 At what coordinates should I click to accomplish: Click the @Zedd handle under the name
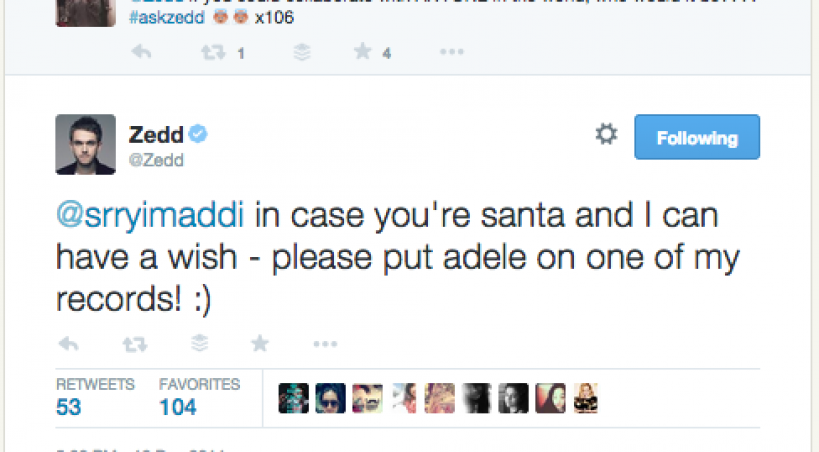(155, 158)
